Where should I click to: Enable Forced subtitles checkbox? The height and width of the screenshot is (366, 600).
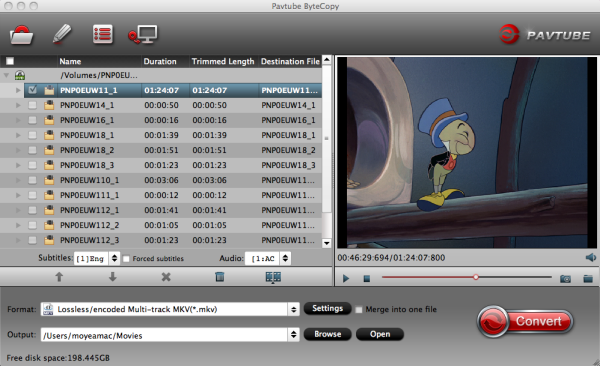(126, 259)
